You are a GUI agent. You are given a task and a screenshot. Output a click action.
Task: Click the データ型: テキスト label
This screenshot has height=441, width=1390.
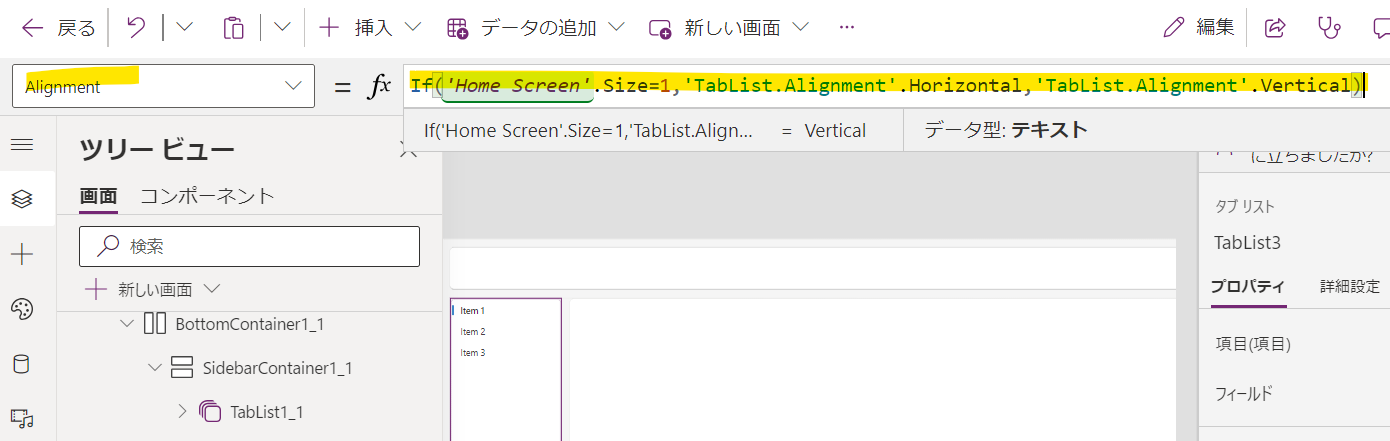click(x=1006, y=130)
